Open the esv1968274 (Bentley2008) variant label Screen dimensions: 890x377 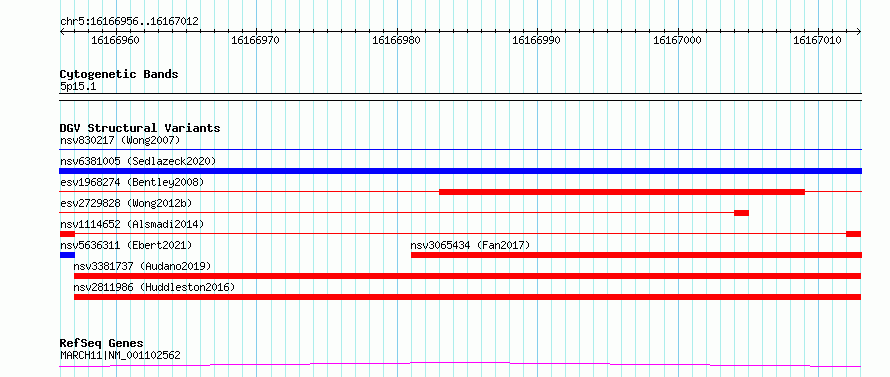click(x=132, y=182)
